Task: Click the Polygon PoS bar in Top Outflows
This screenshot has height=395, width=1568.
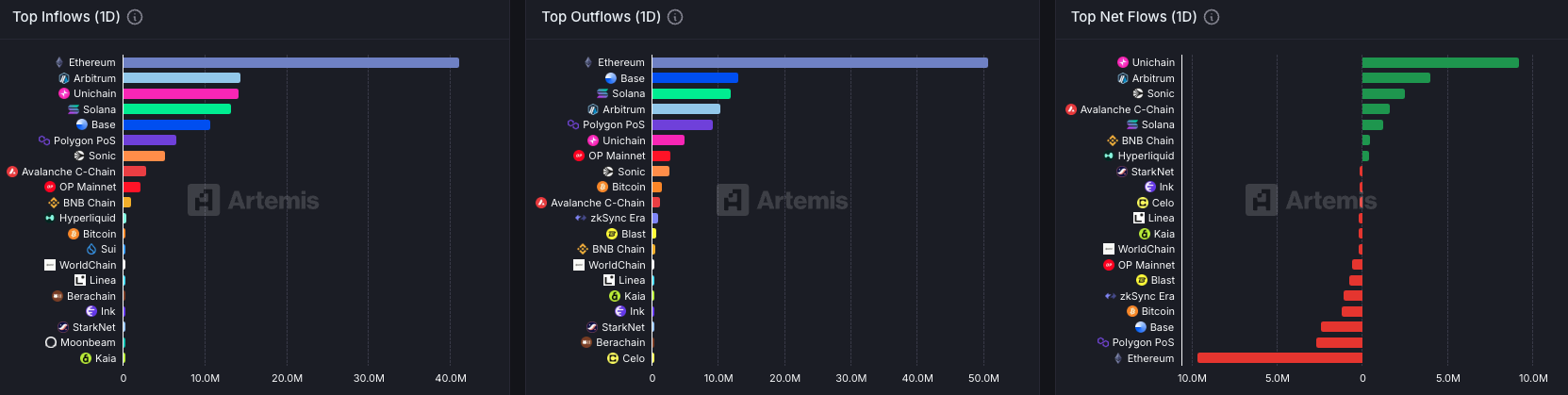Action: pyautogui.click(x=683, y=124)
